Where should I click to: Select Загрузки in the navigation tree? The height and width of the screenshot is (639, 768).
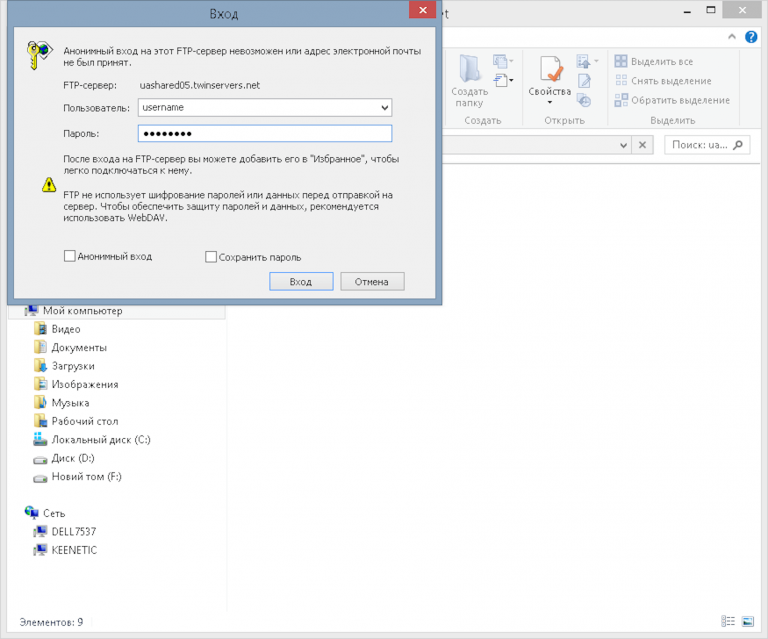pos(73,366)
